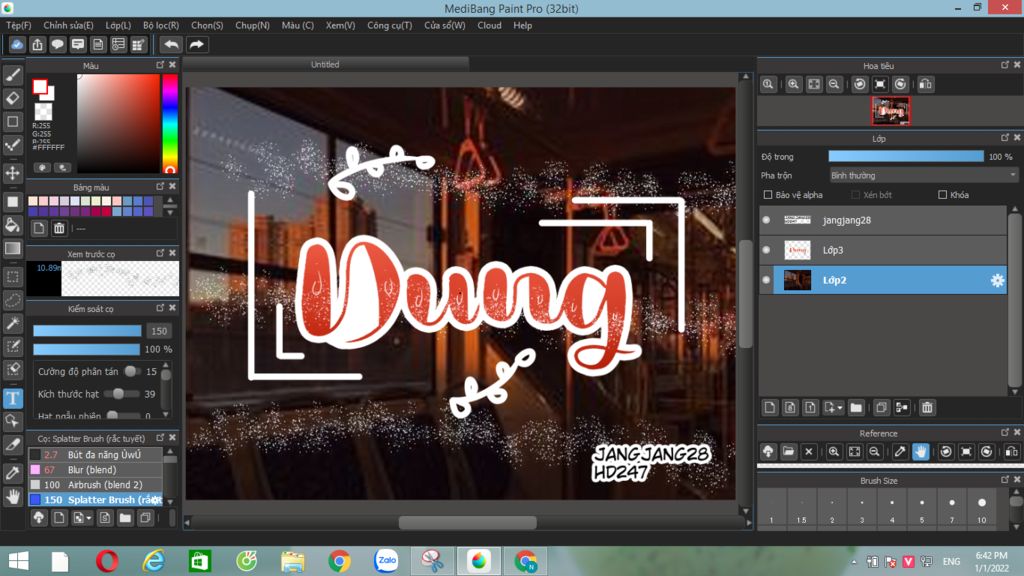Adjust the Độ trong opacity slider
1024x576 pixels.
click(x=906, y=157)
